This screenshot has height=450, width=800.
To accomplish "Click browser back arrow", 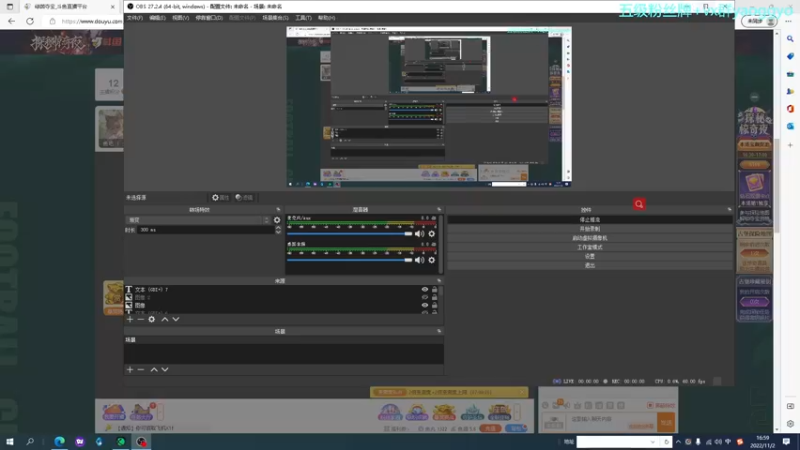I will pyautogui.click(x=11, y=21).
